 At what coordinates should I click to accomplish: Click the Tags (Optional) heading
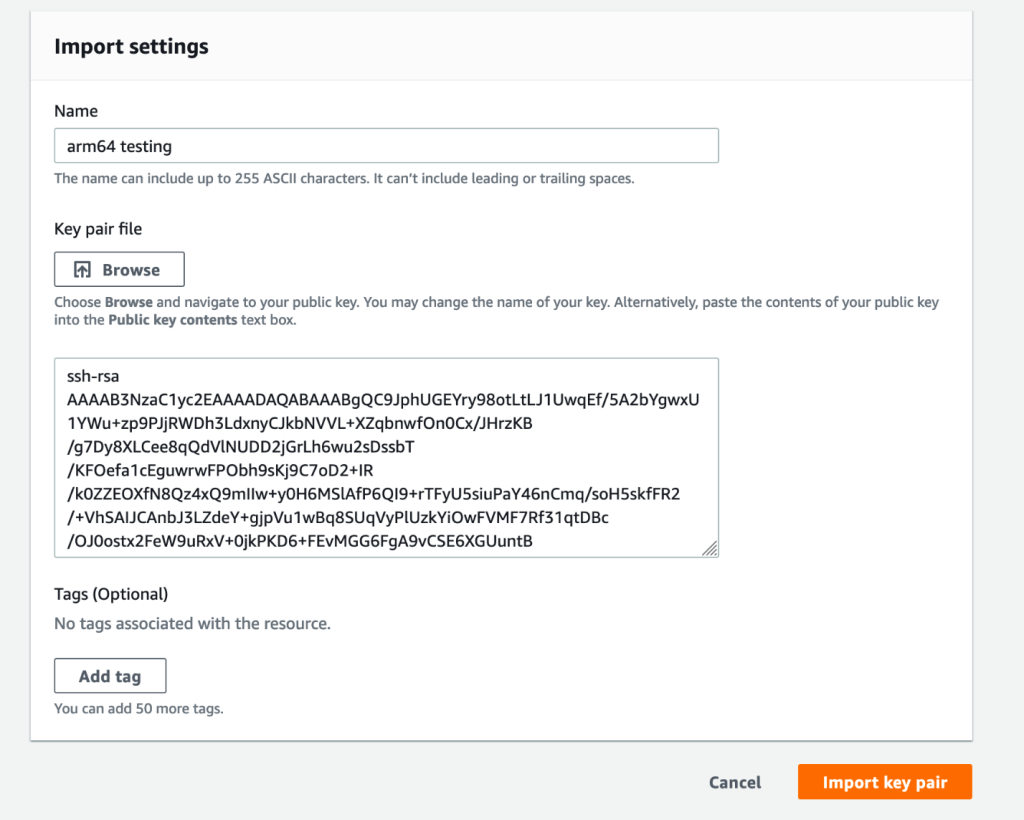pyautogui.click(x=111, y=594)
